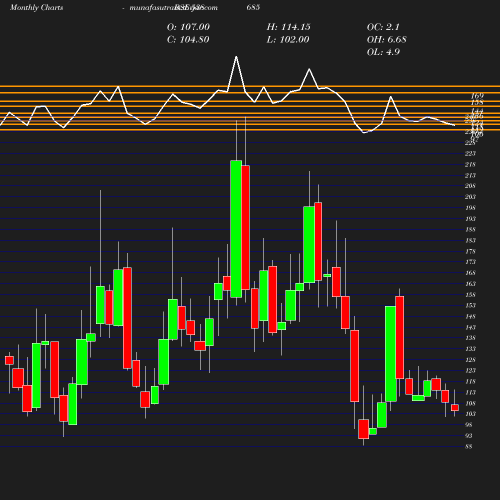Viewport: 500px width, 500px height.
Task: Click the 163 price axis label
Action: pos(470,284)
